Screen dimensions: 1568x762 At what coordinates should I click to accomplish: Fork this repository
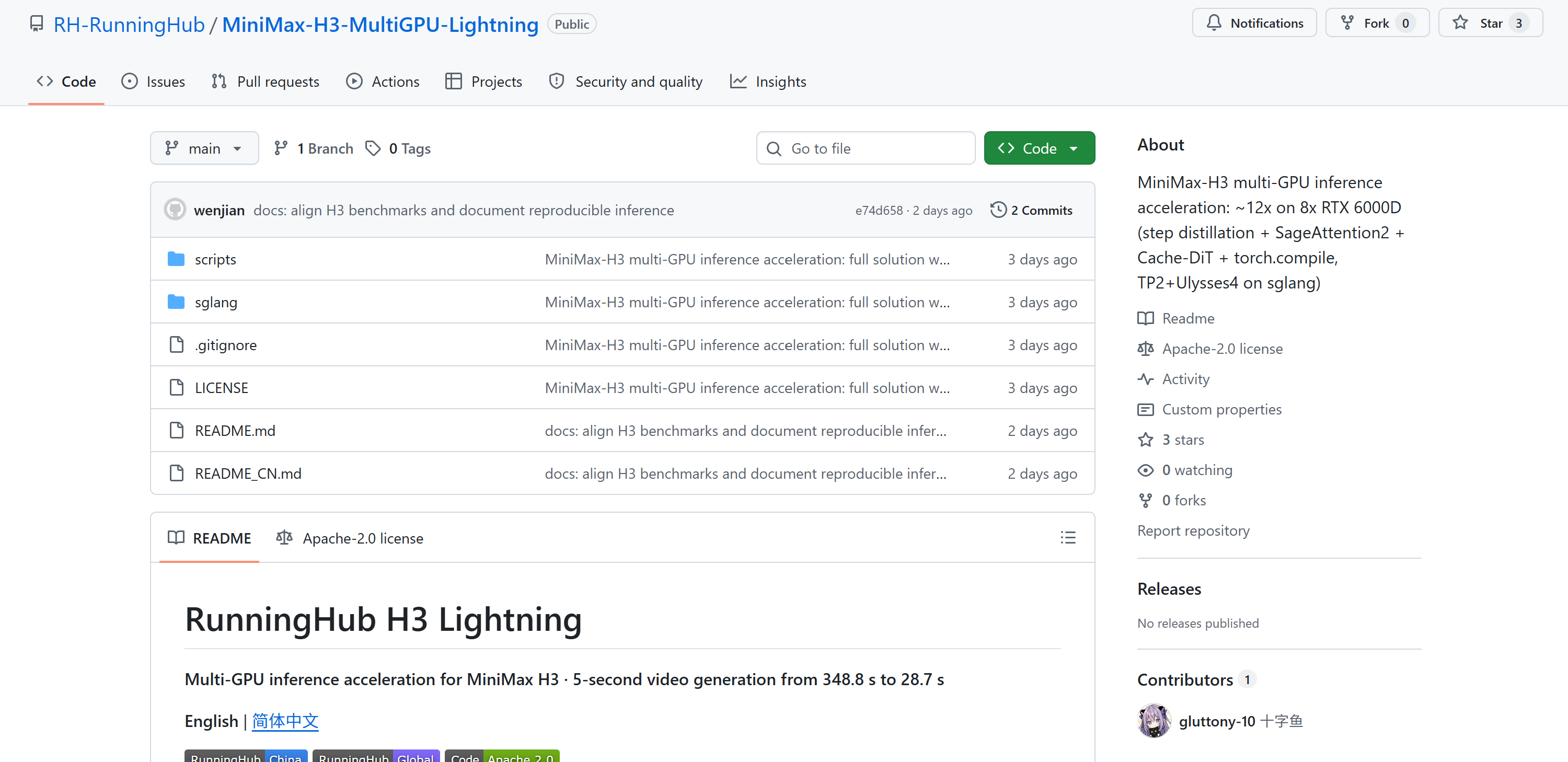pyautogui.click(x=1377, y=23)
